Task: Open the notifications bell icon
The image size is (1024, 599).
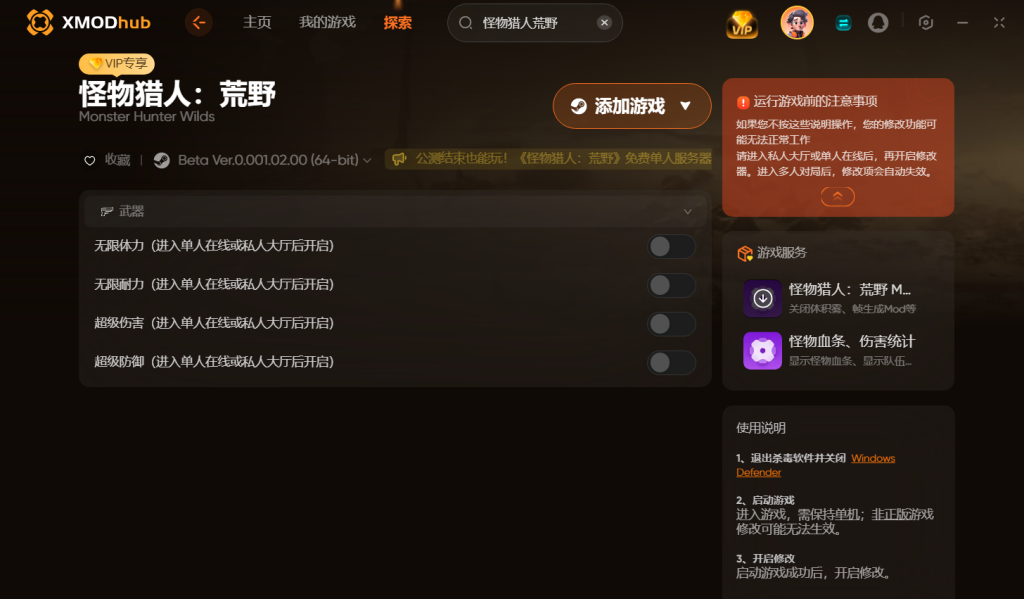Action: [x=878, y=23]
